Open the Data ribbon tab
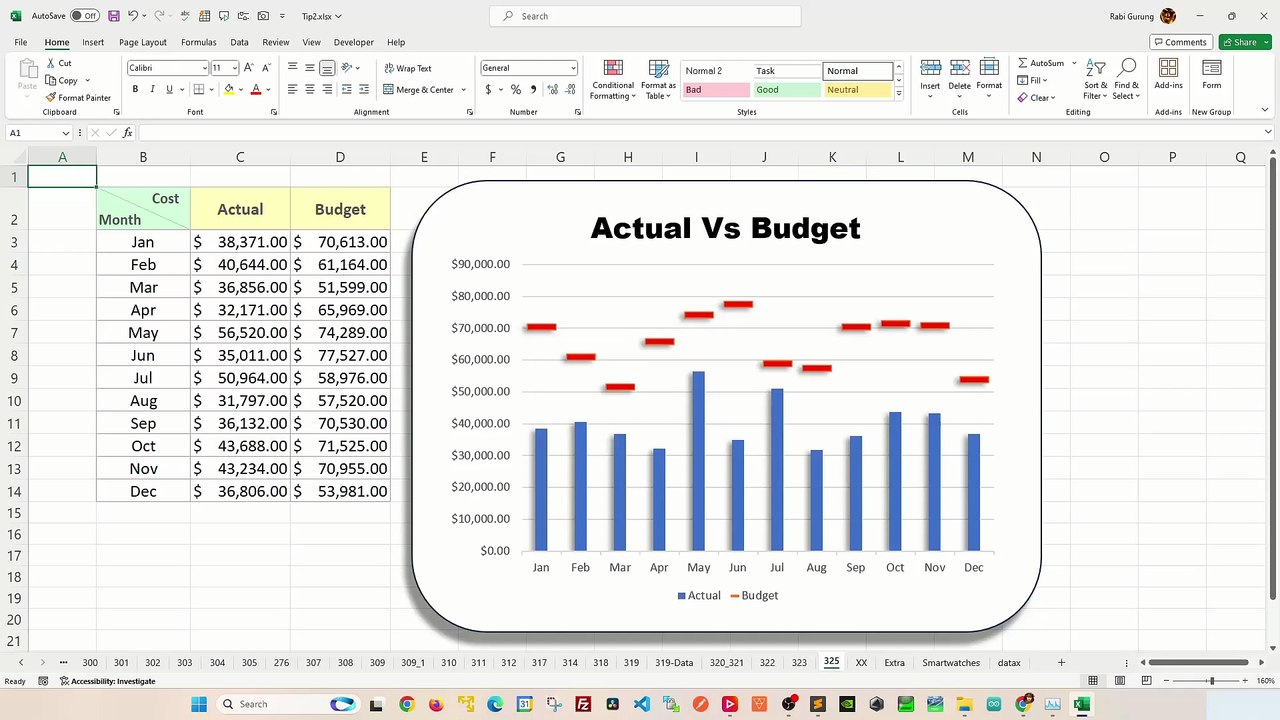The height and width of the screenshot is (720, 1280). [x=239, y=42]
